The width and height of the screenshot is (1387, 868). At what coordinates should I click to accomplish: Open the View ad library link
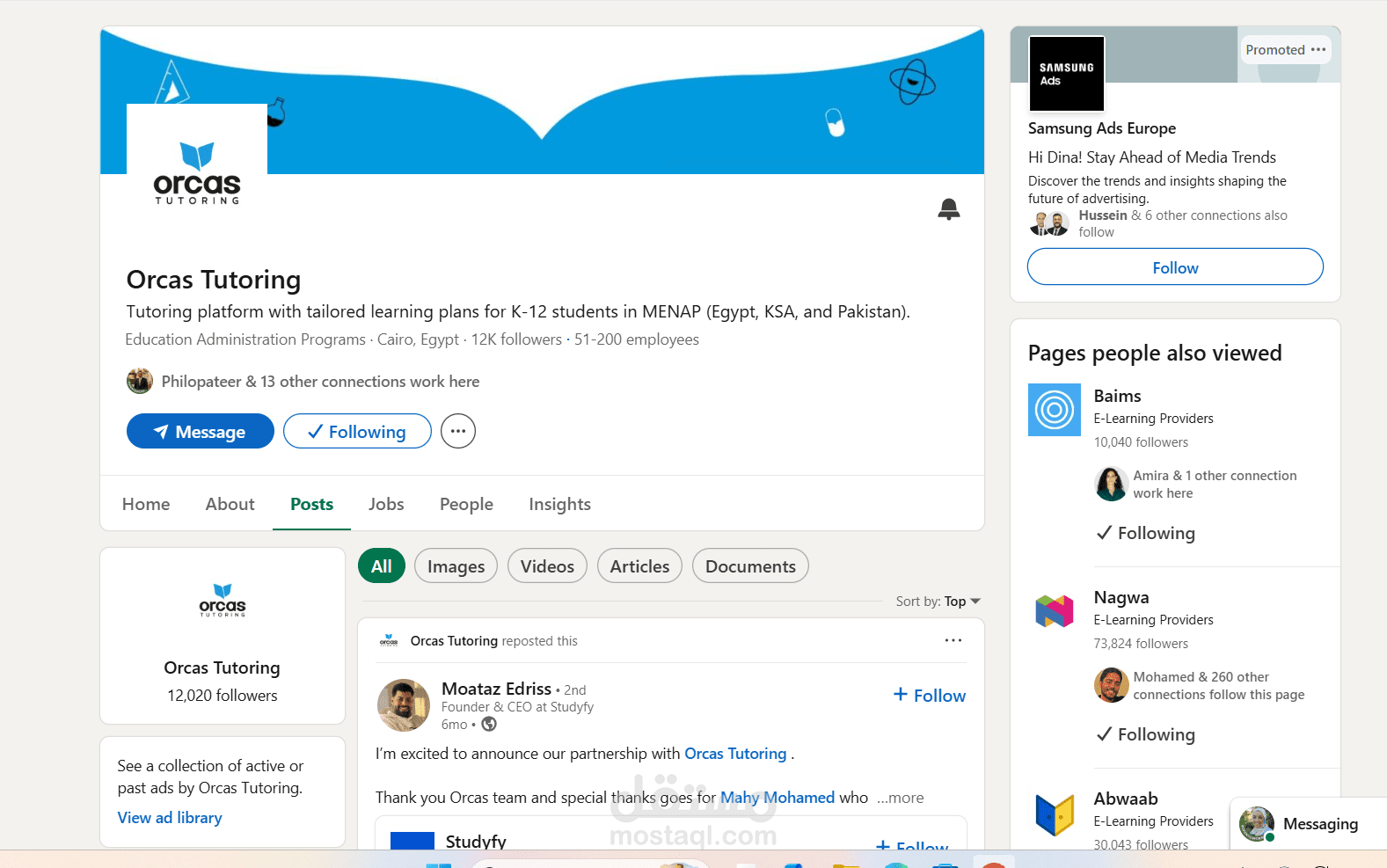(170, 818)
